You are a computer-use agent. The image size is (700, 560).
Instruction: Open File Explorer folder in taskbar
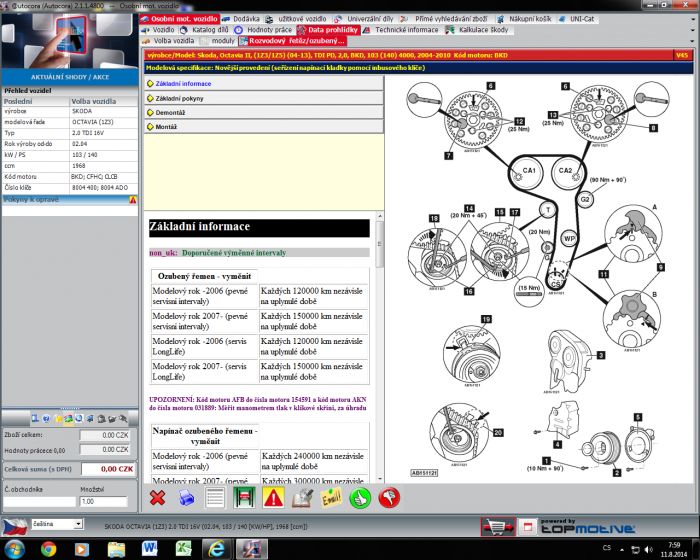pyautogui.click(x=116, y=548)
